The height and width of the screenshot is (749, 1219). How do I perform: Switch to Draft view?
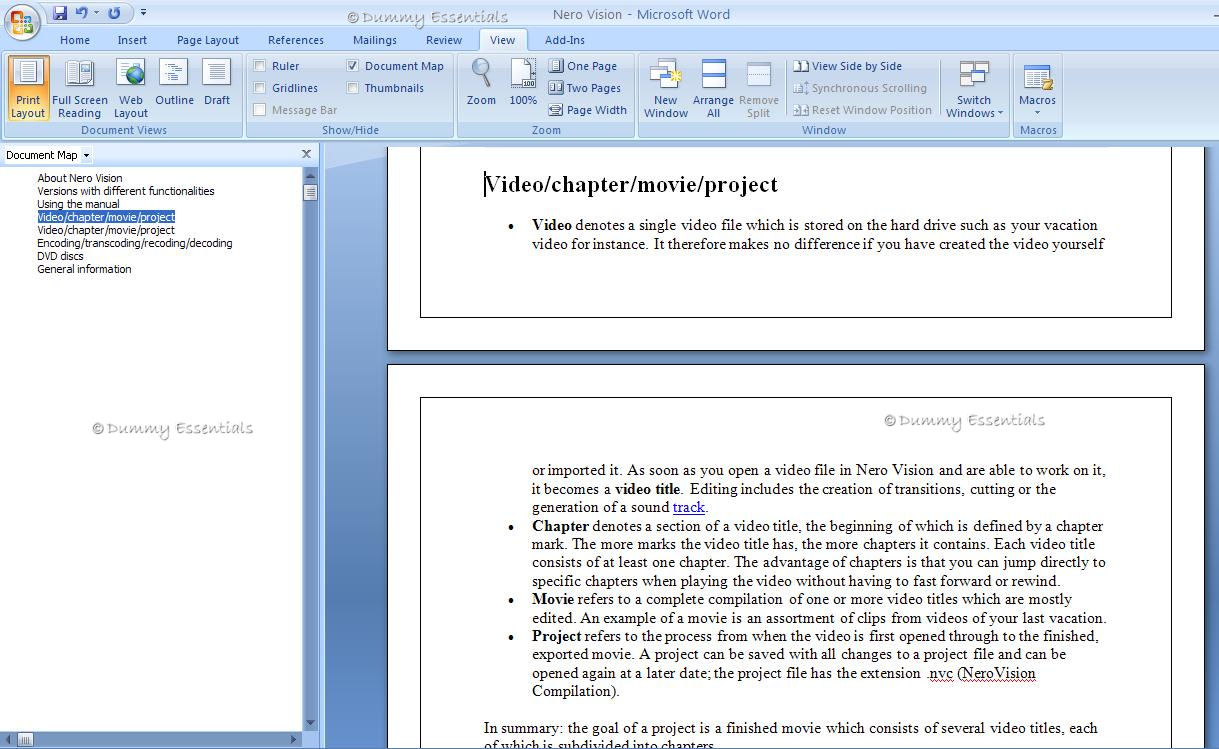(217, 83)
